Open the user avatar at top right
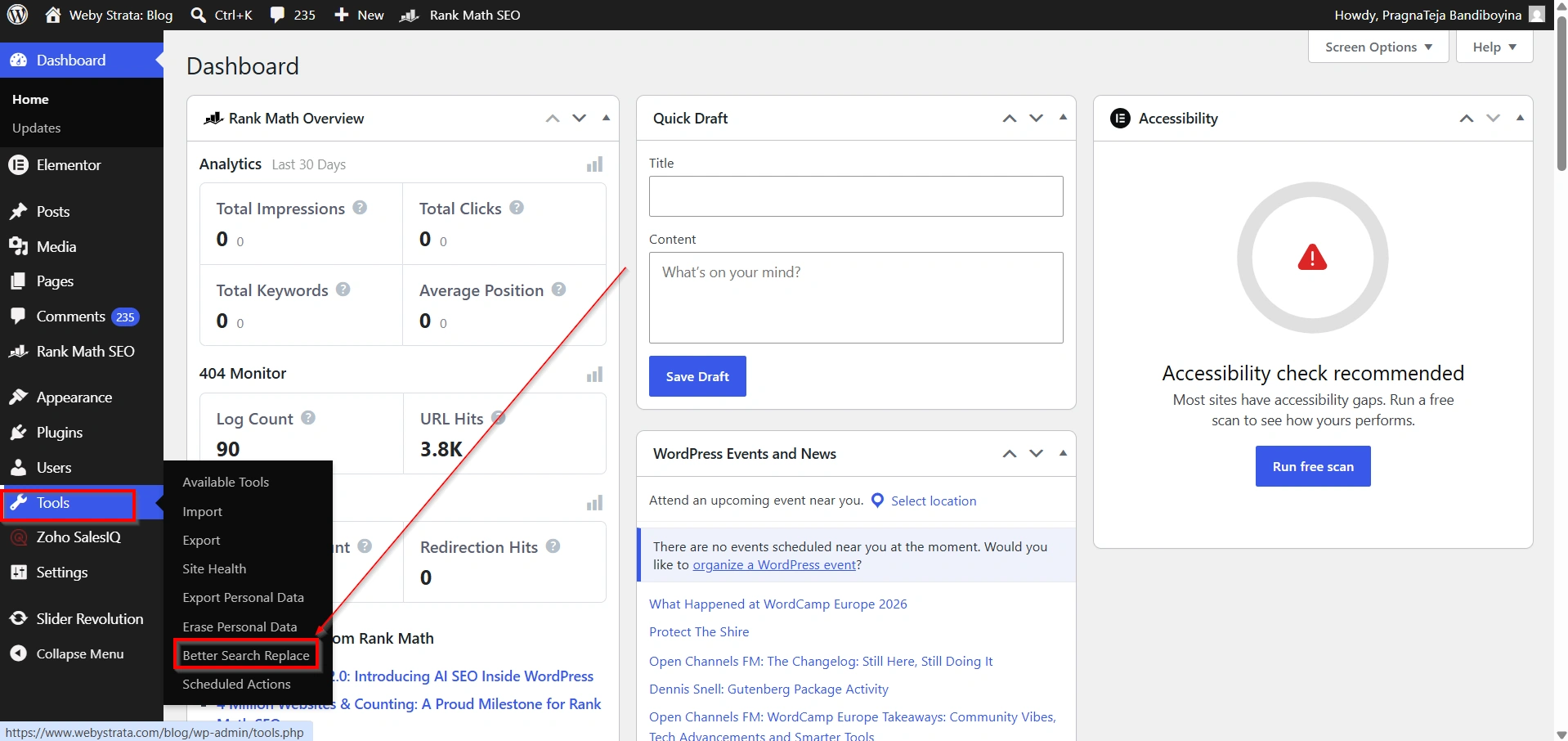 click(x=1537, y=15)
